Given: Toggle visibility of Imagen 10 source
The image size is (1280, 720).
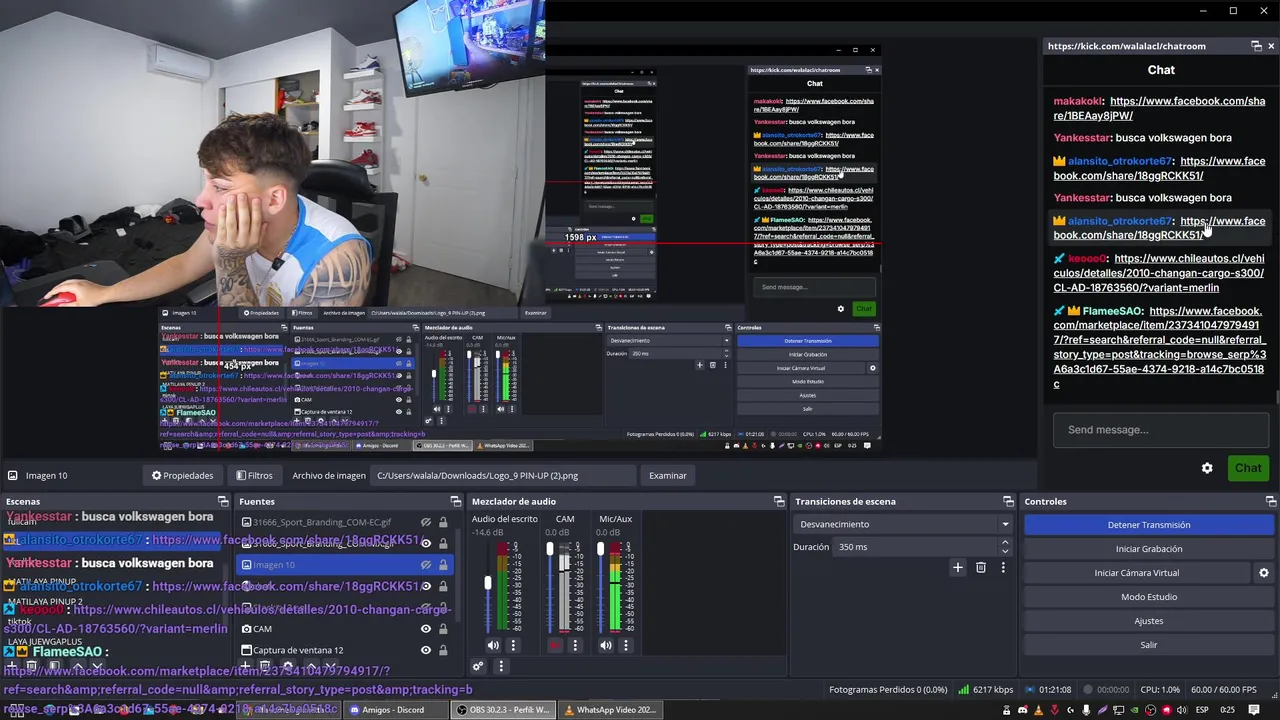Looking at the screenshot, I should pos(426,565).
